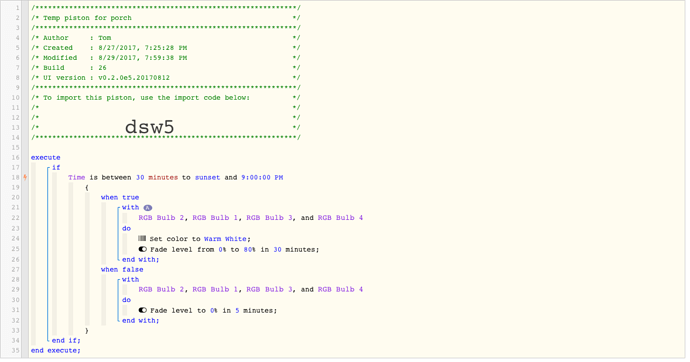Select the Warm White color value

point(225,239)
